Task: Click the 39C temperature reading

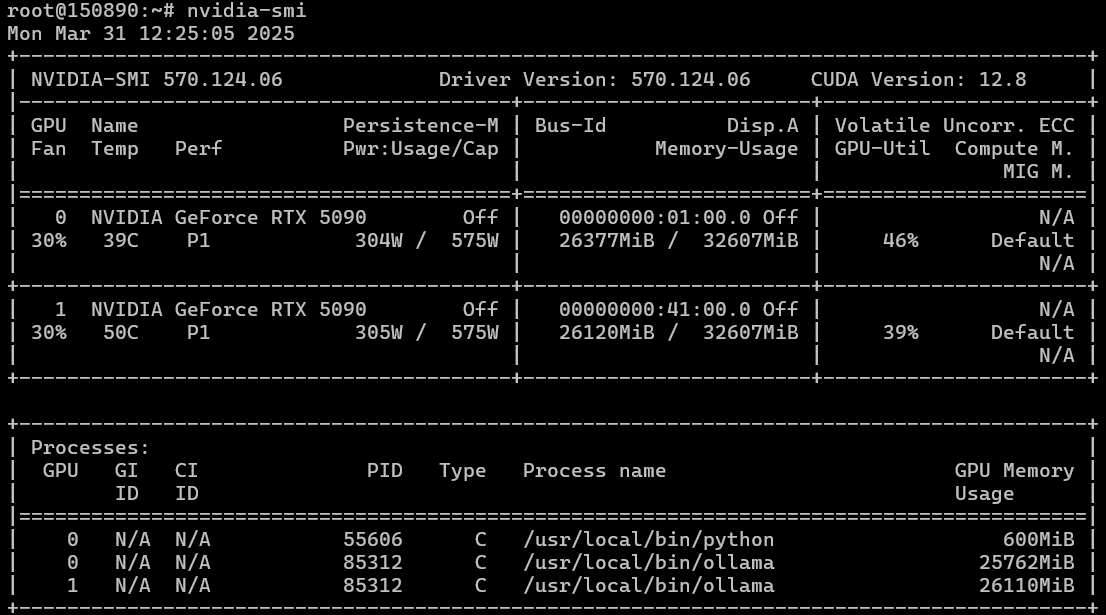Action: [120, 241]
